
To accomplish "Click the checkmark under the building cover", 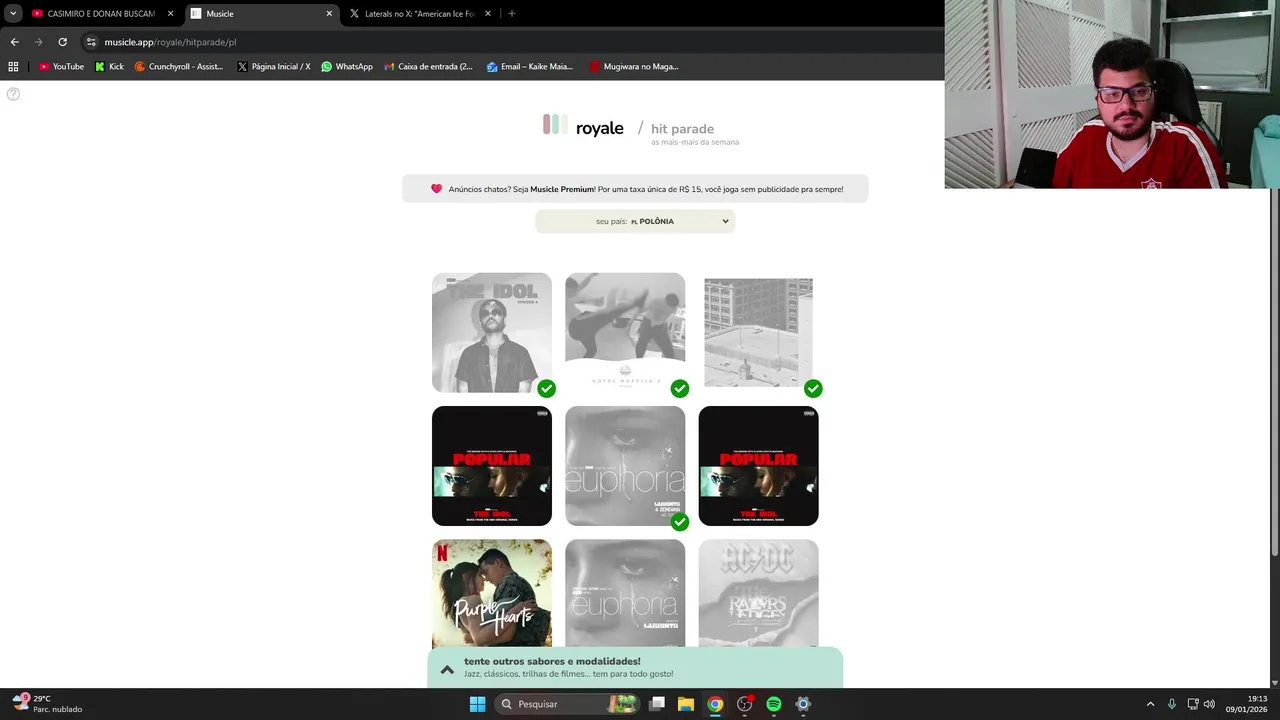I will pyautogui.click(x=813, y=388).
